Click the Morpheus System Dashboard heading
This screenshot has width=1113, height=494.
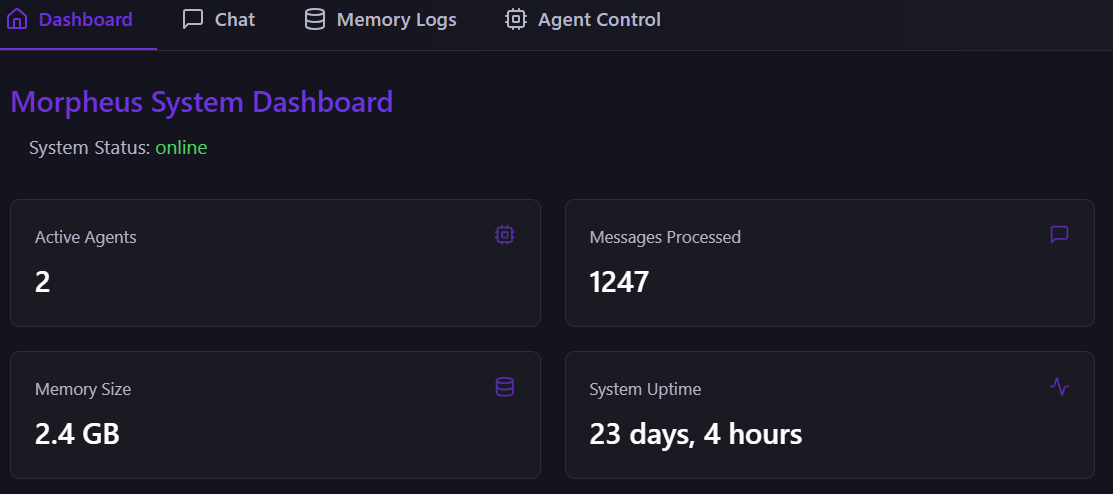[x=202, y=102]
